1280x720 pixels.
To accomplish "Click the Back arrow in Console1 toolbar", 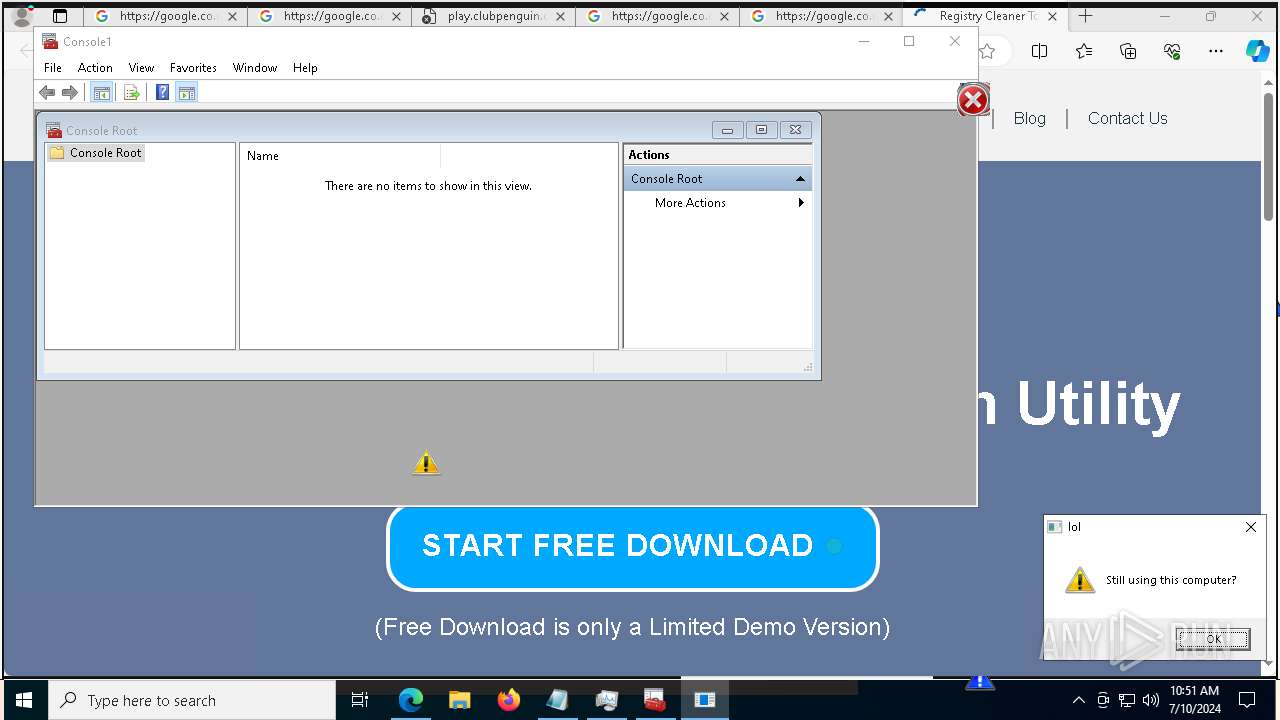I will tap(47, 93).
